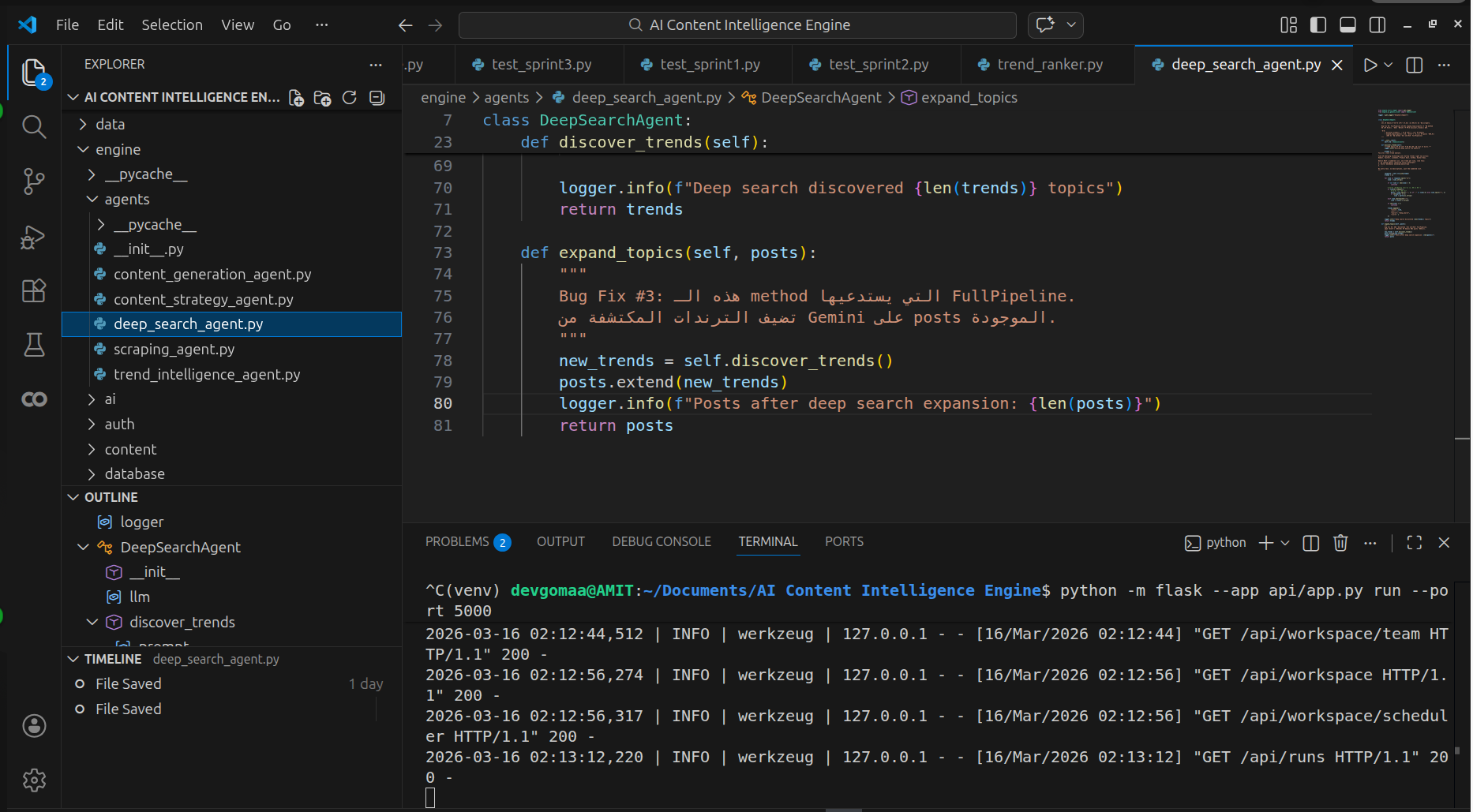Run the Python file with play button
Viewport: 1473px width, 812px height.
click(x=1370, y=65)
